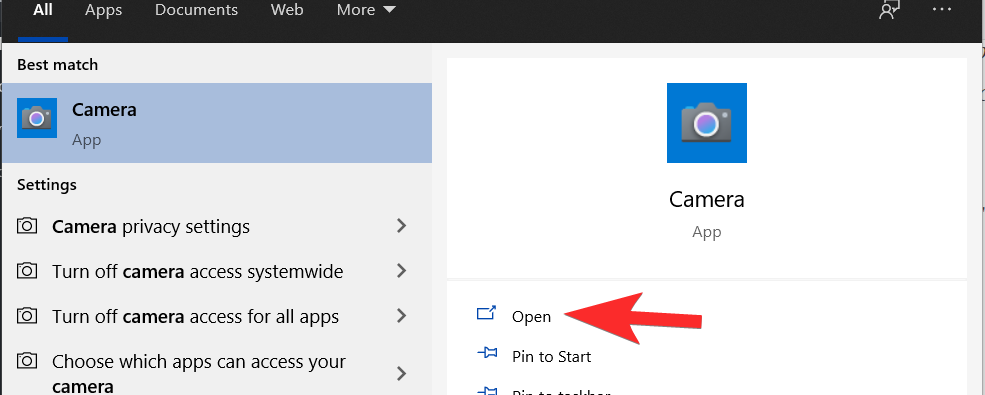Click the Best match heading
985x395 pixels.
point(57,65)
